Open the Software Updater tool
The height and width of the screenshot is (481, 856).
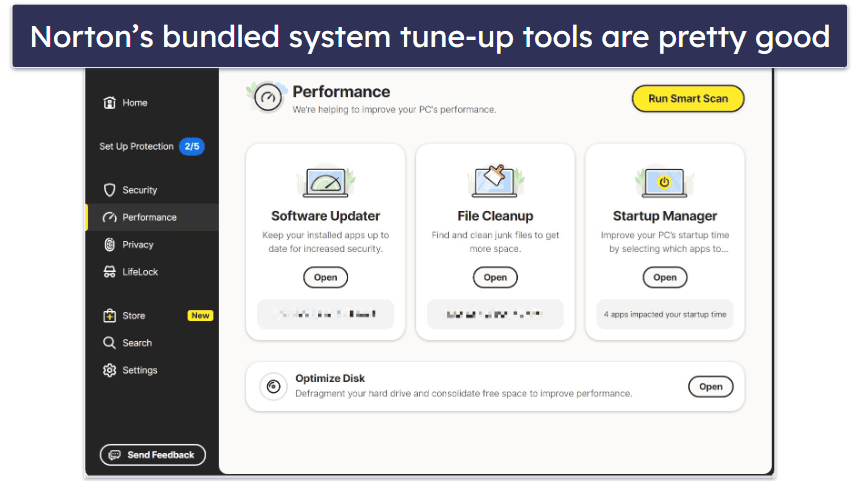pyautogui.click(x=325, y=278)
